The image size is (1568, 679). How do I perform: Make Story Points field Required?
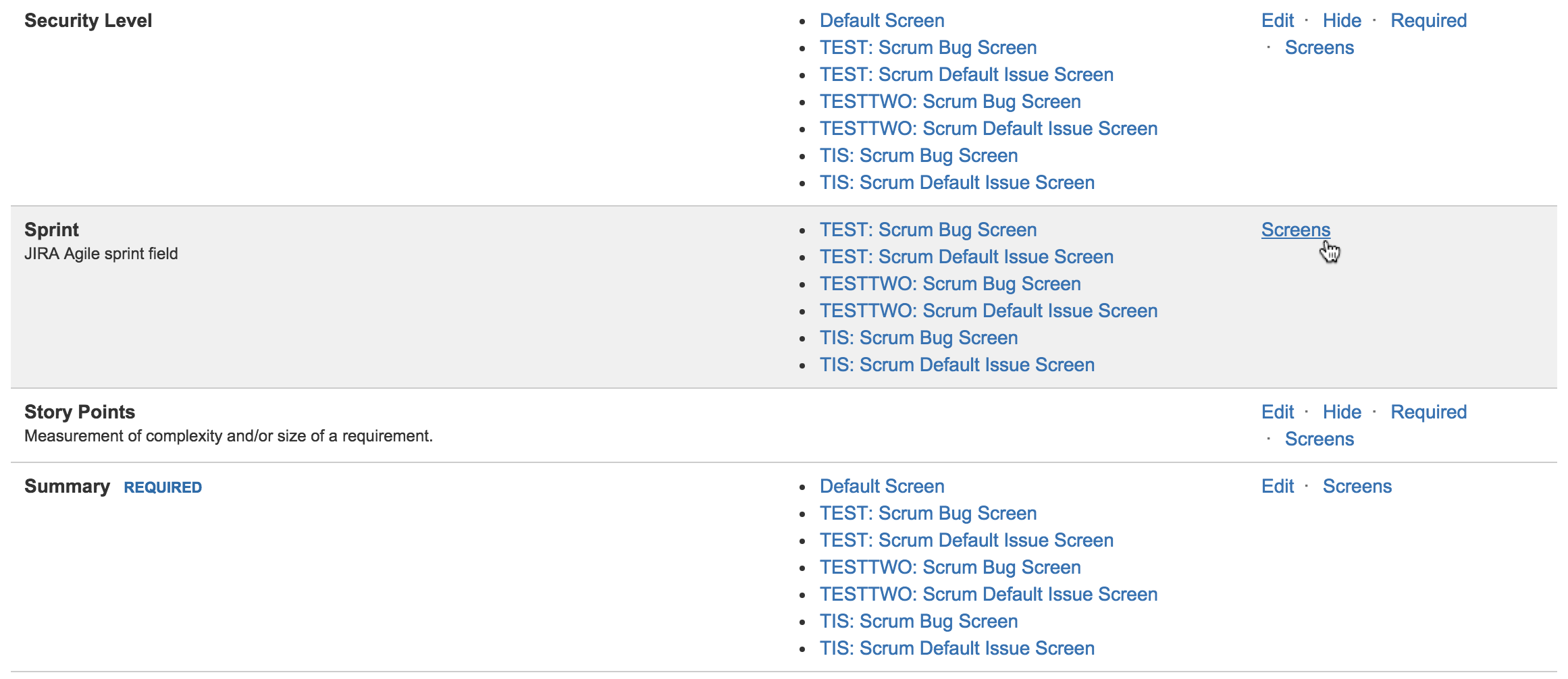point(1428,412)
